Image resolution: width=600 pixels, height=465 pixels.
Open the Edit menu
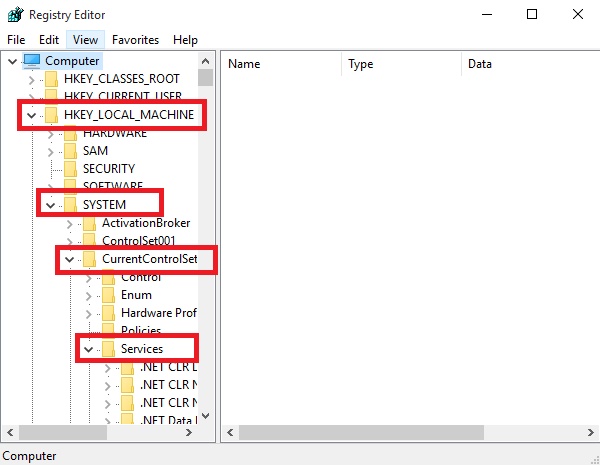(49, 40)
